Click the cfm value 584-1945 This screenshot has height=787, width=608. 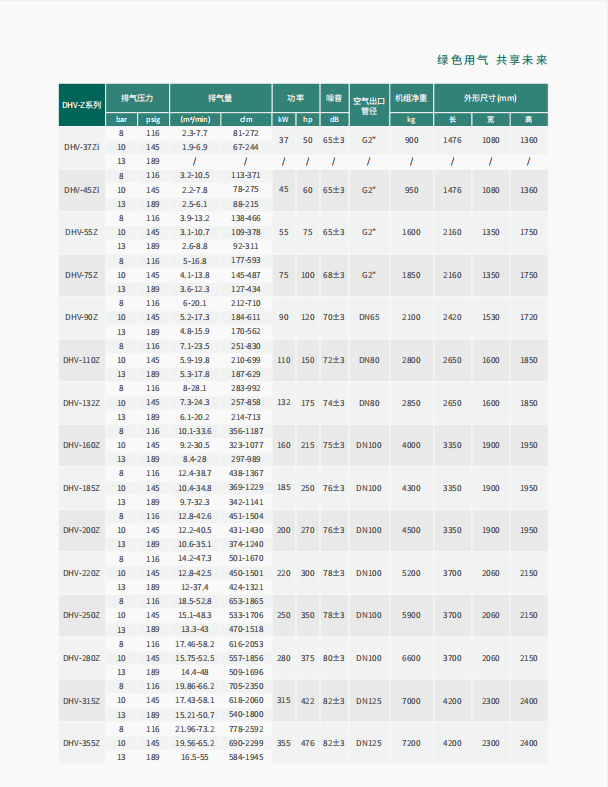[246, 757]
